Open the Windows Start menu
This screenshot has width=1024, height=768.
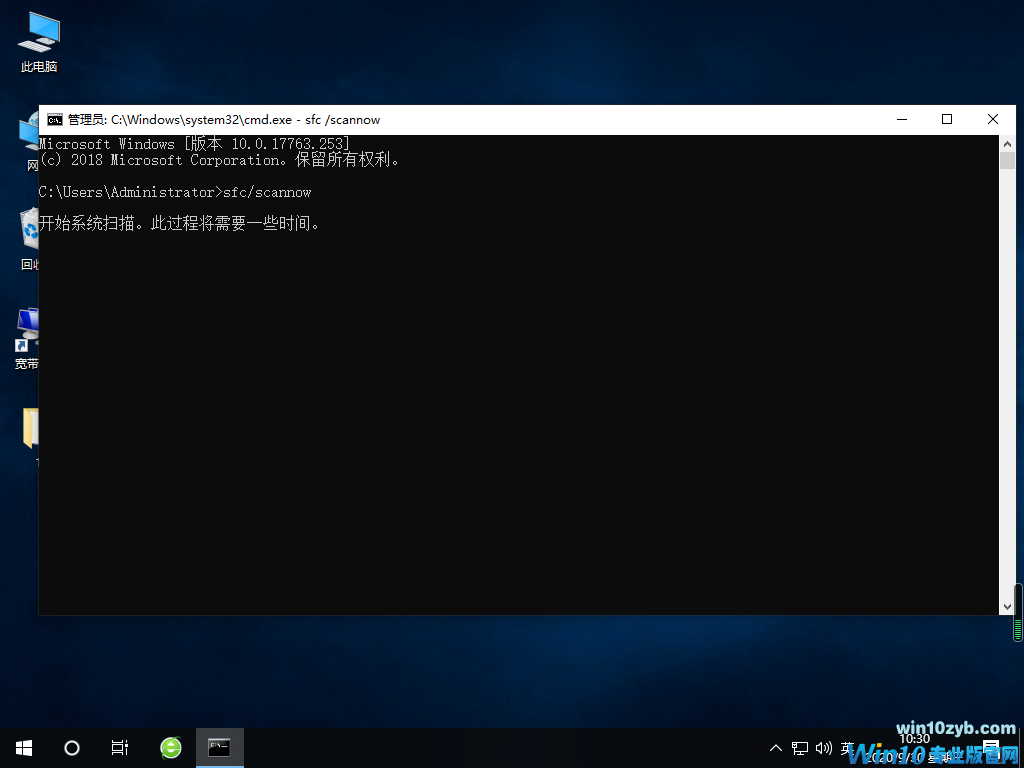23,747
